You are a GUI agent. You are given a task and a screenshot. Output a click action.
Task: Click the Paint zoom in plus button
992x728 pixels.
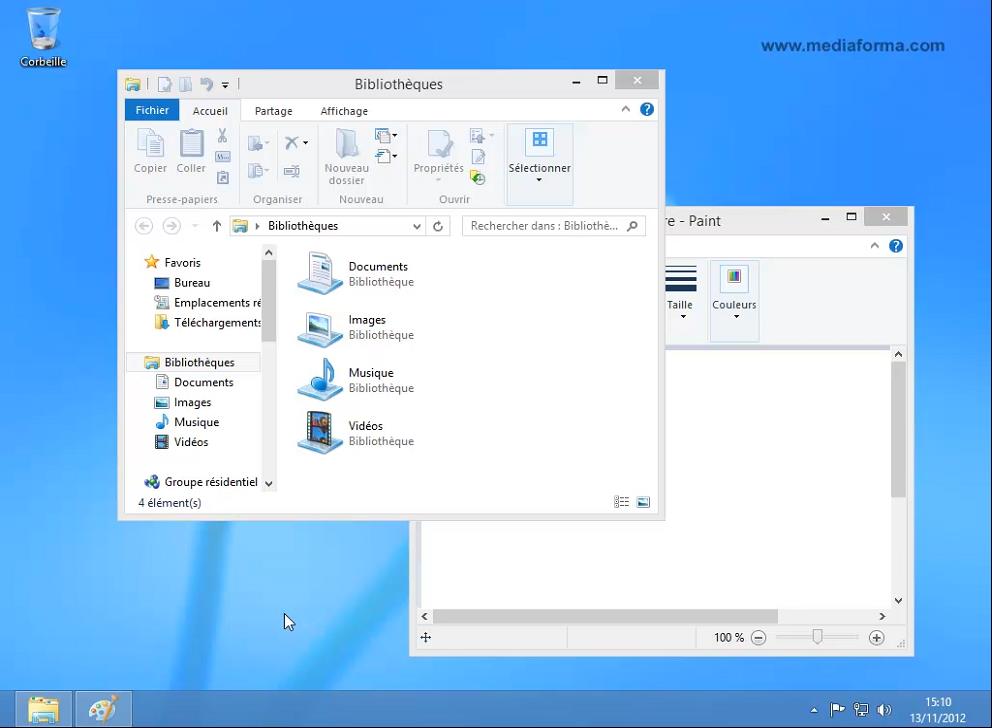pyautogui.click(x=877, y=637)
